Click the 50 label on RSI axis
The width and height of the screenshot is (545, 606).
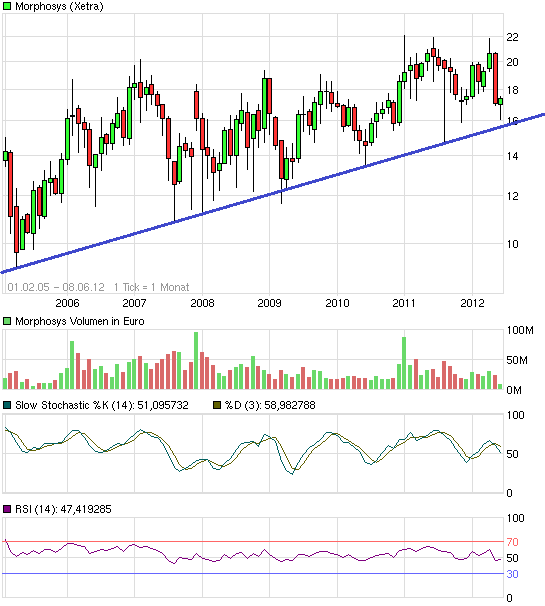point(512,558)
